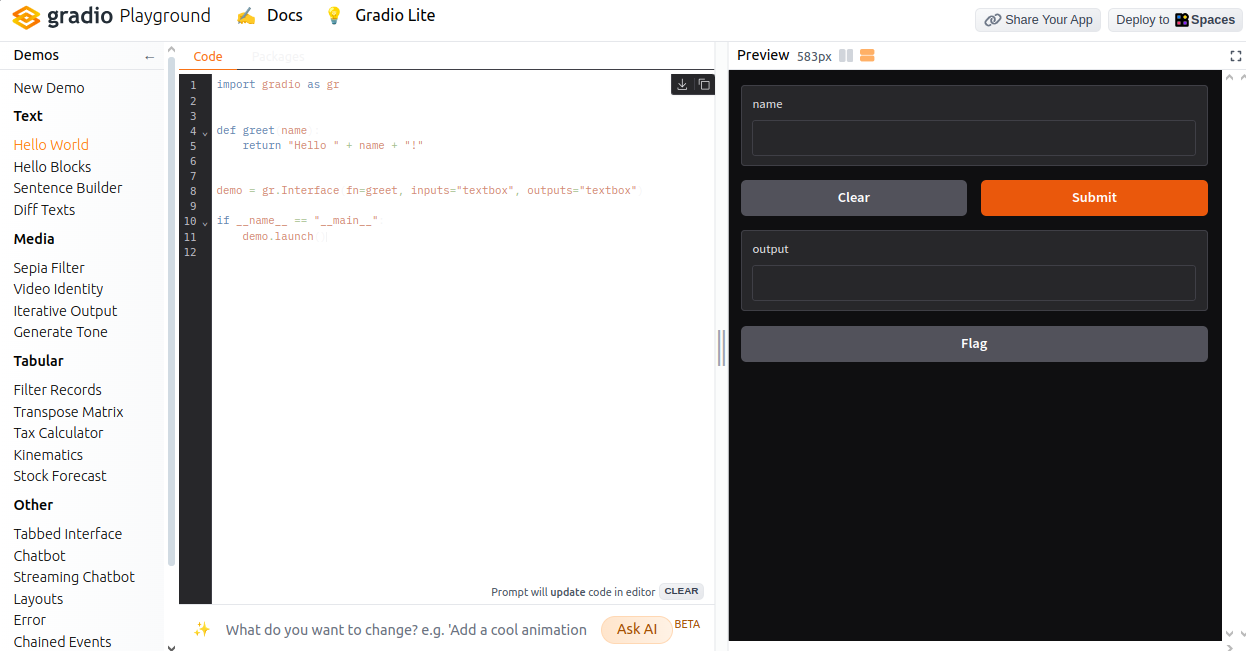1246x651 pixels.
Task: Click the 'import gradio as gr' code line
Action: coord(278,86)
